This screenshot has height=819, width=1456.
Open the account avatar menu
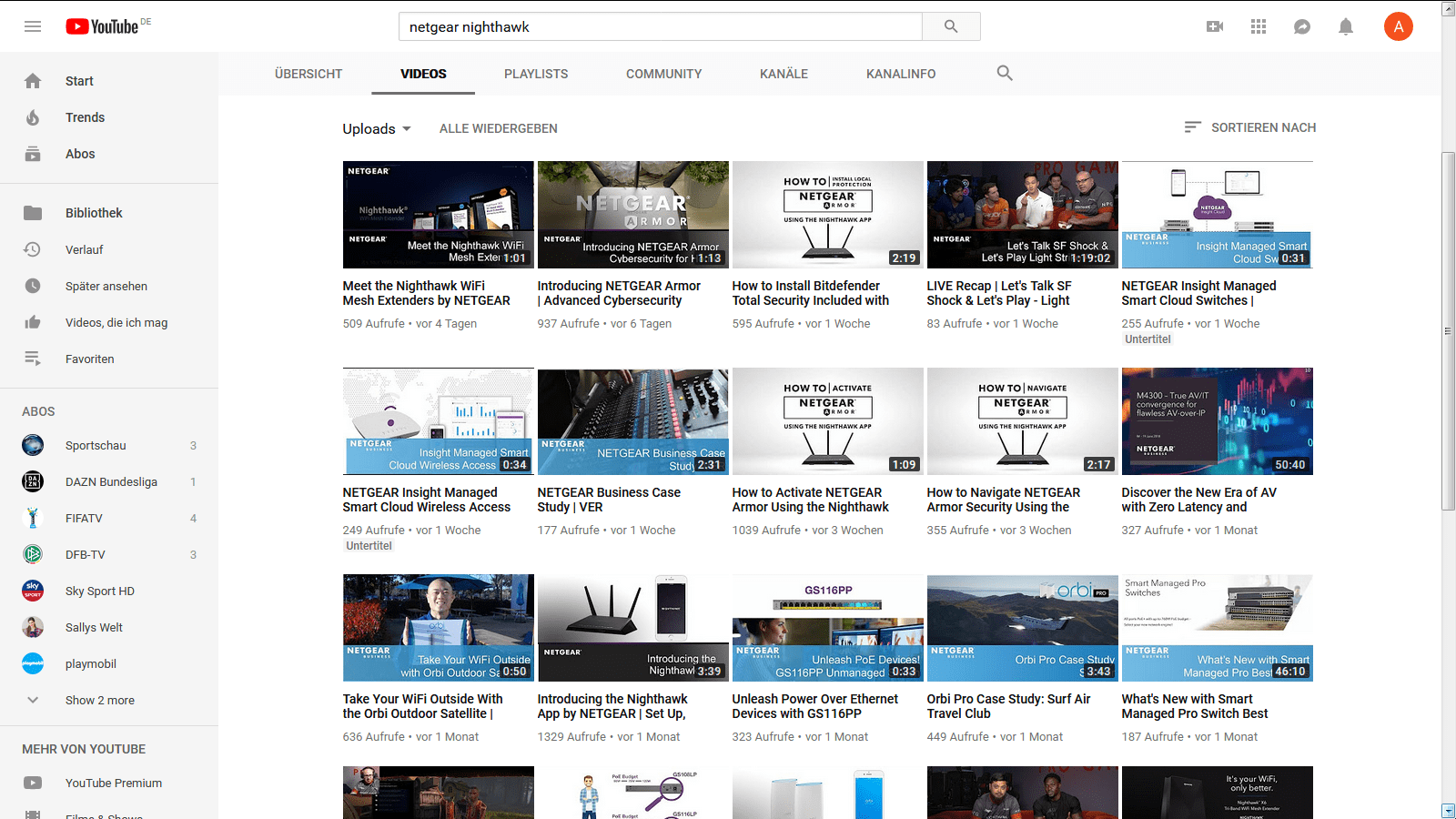(1399, 26)
